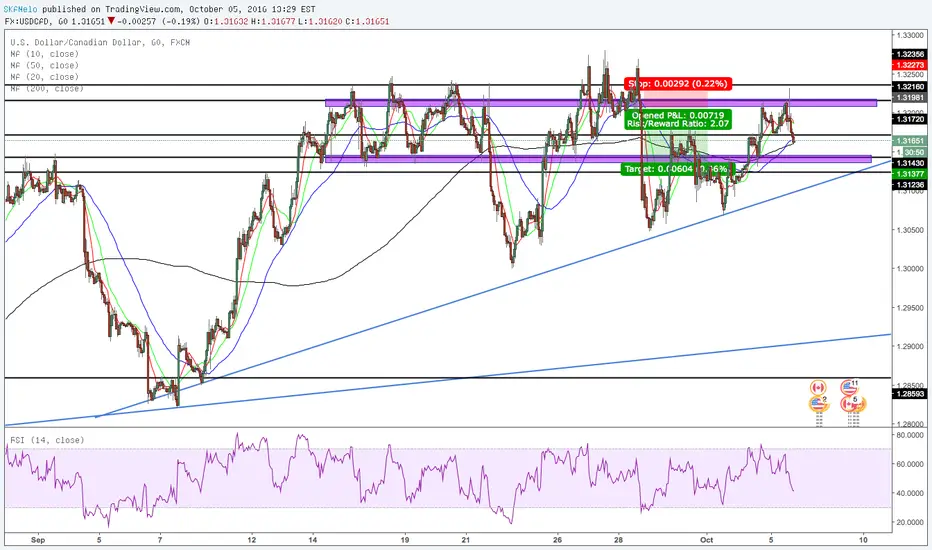Click the 1.31430 price axis tag

pos(910,163)
